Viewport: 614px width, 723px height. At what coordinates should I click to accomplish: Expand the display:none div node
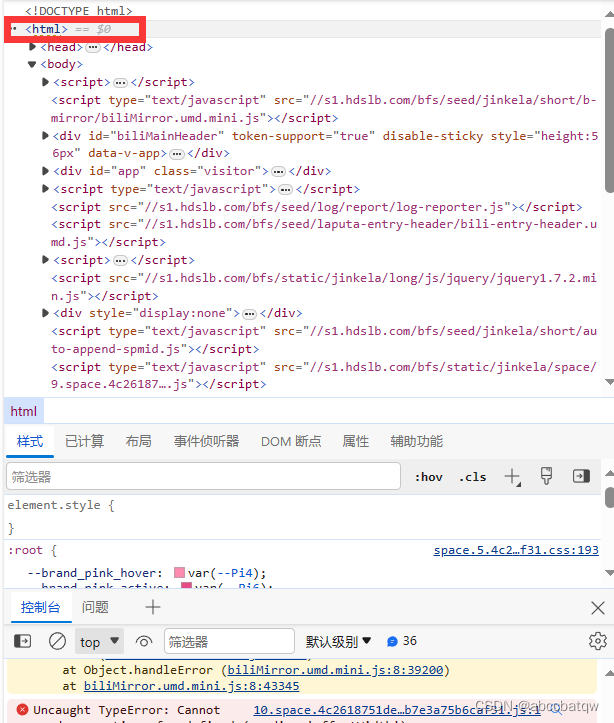coord(45,313)
